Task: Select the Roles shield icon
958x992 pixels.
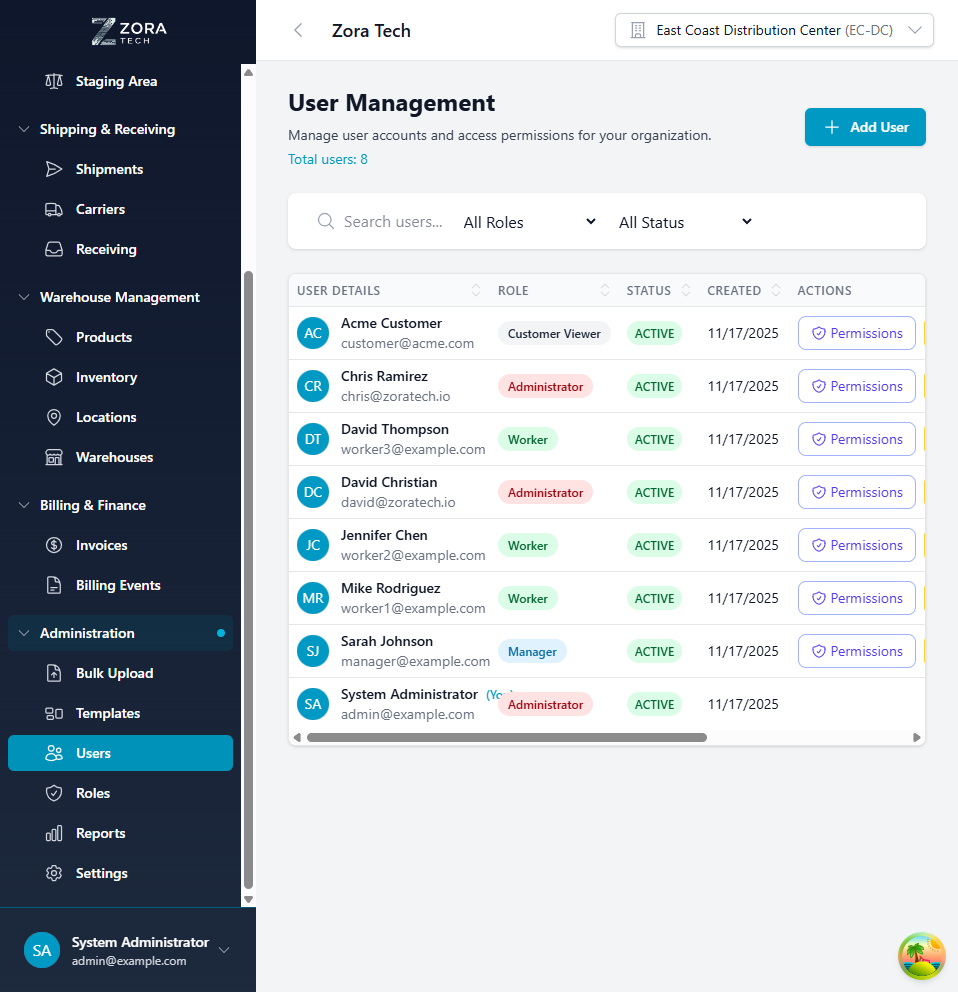Action: 53,793
